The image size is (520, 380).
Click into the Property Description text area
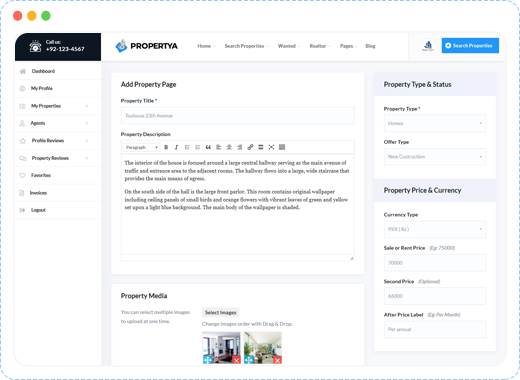tap(238, 205)
